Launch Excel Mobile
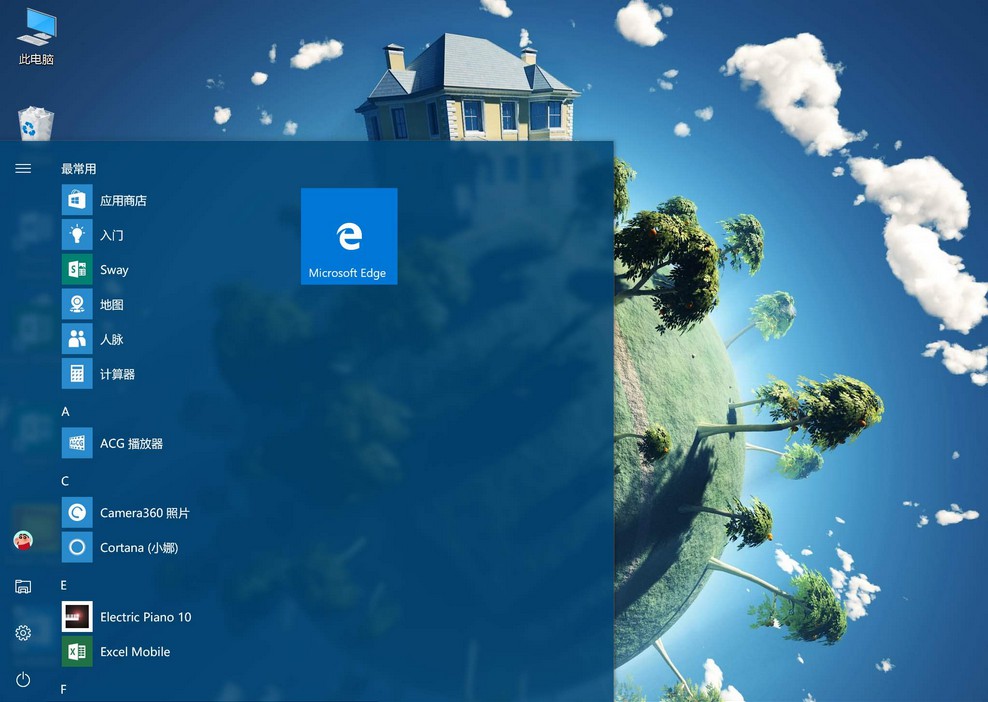 [x=77, y=652]
